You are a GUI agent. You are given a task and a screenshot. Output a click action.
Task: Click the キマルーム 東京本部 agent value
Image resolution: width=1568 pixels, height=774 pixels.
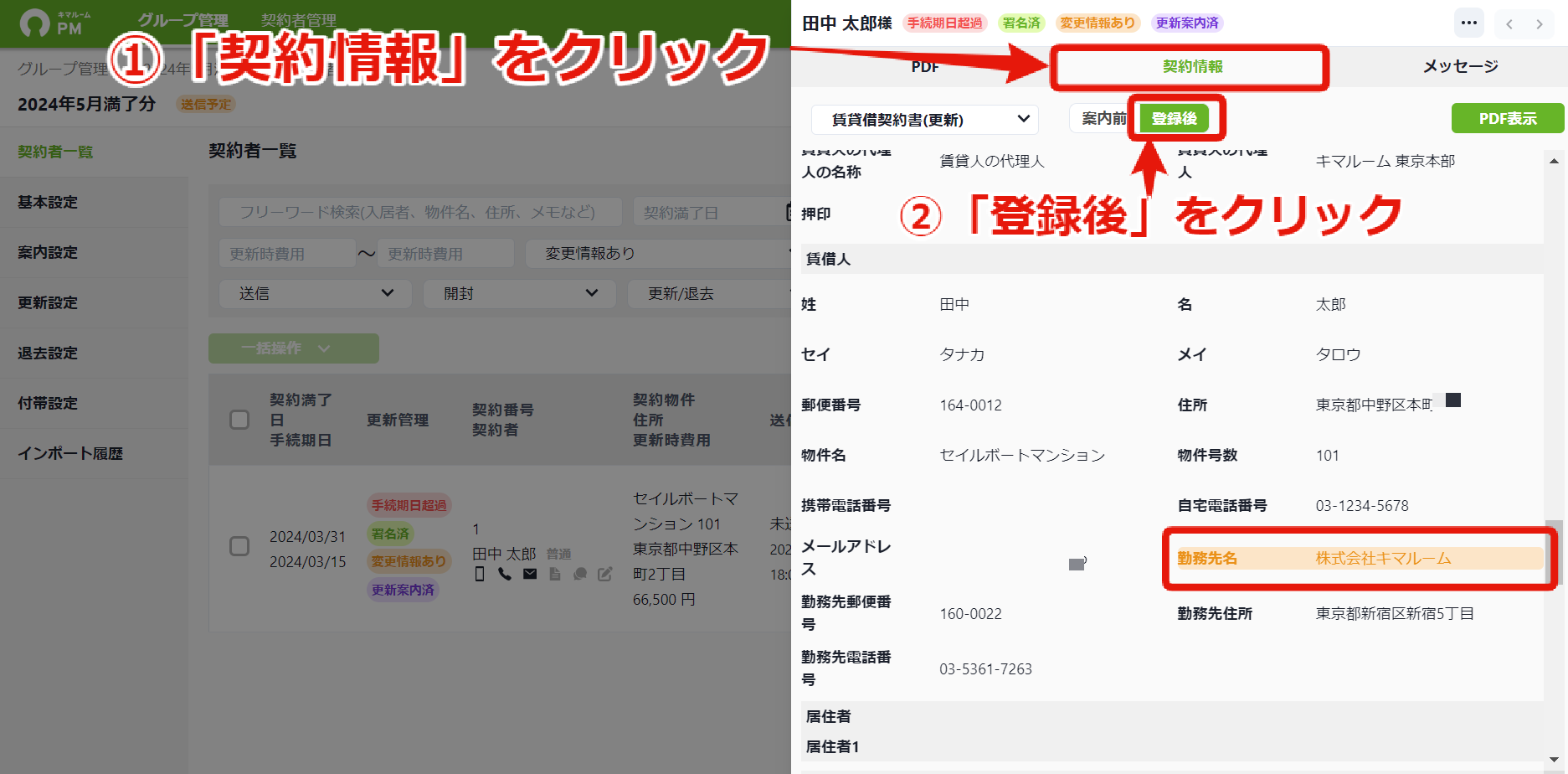(1385, 161)
